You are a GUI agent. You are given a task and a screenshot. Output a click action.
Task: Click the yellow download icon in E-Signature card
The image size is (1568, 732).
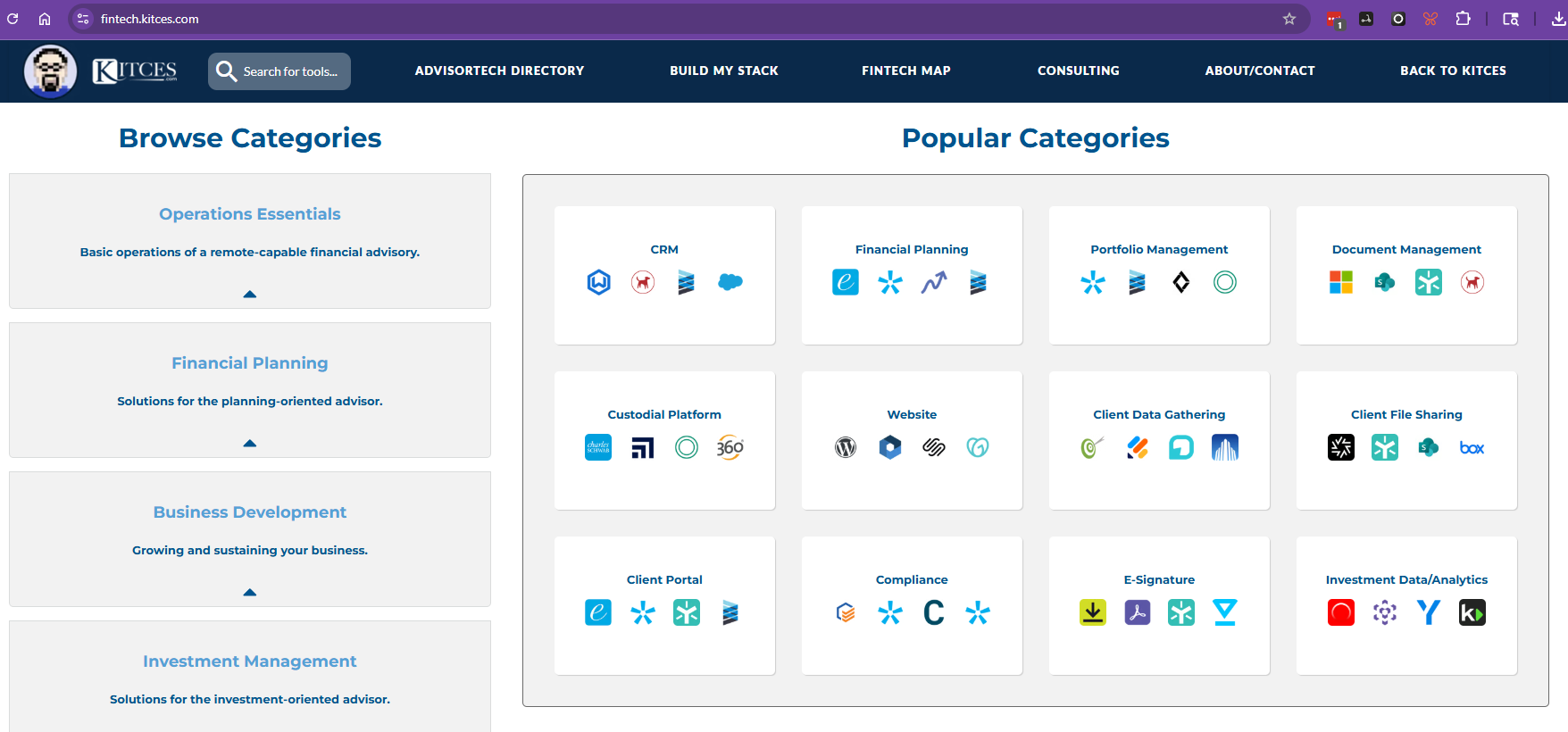[1093, 612]
